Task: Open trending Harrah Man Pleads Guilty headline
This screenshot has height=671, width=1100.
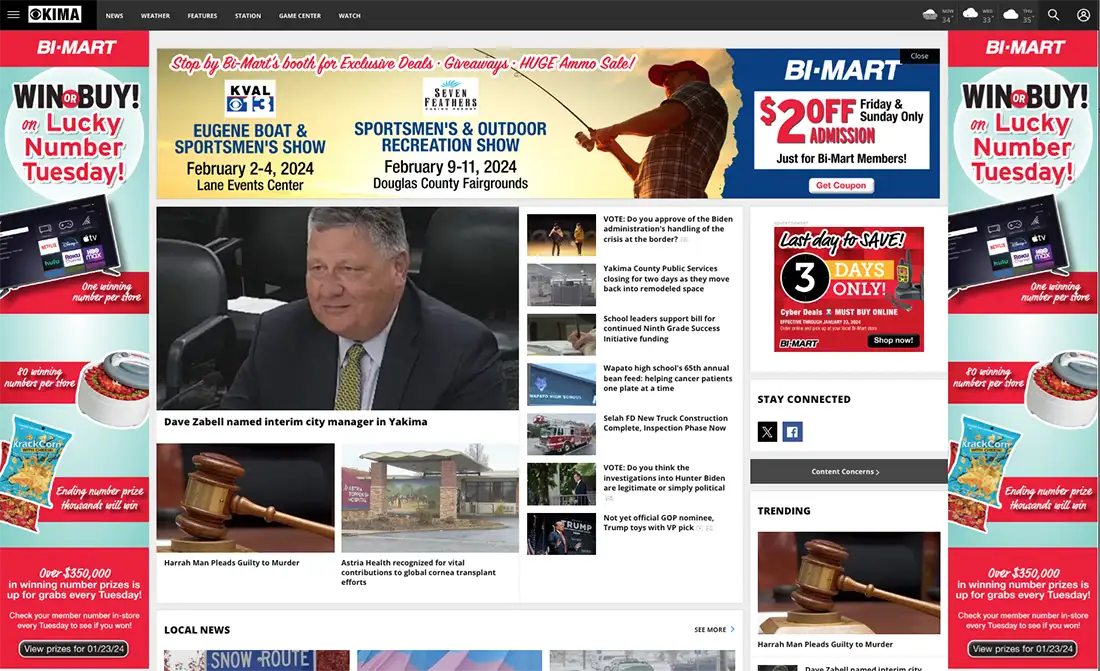Action: click(825, 644)
